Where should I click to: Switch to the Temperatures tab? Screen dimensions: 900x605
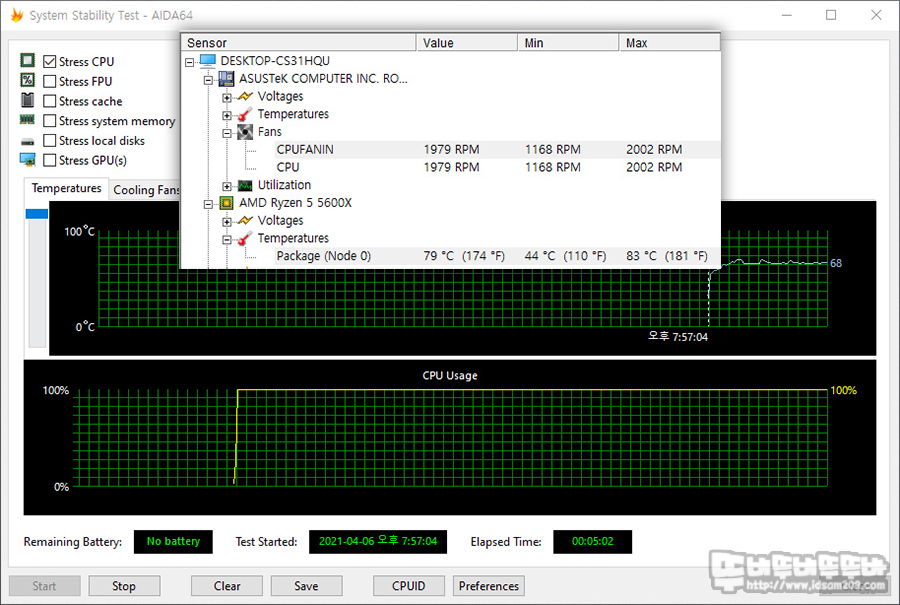(66, 189)
